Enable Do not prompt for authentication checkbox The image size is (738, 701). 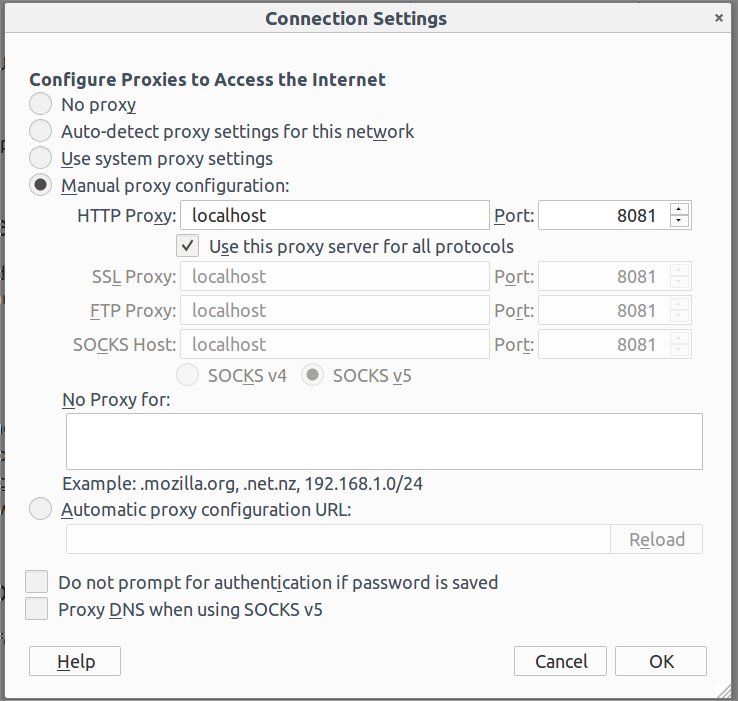coord(37,581)
